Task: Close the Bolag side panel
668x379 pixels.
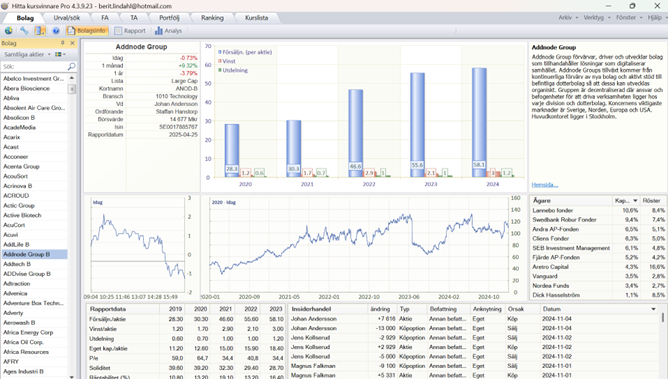Action: [72, 43]
